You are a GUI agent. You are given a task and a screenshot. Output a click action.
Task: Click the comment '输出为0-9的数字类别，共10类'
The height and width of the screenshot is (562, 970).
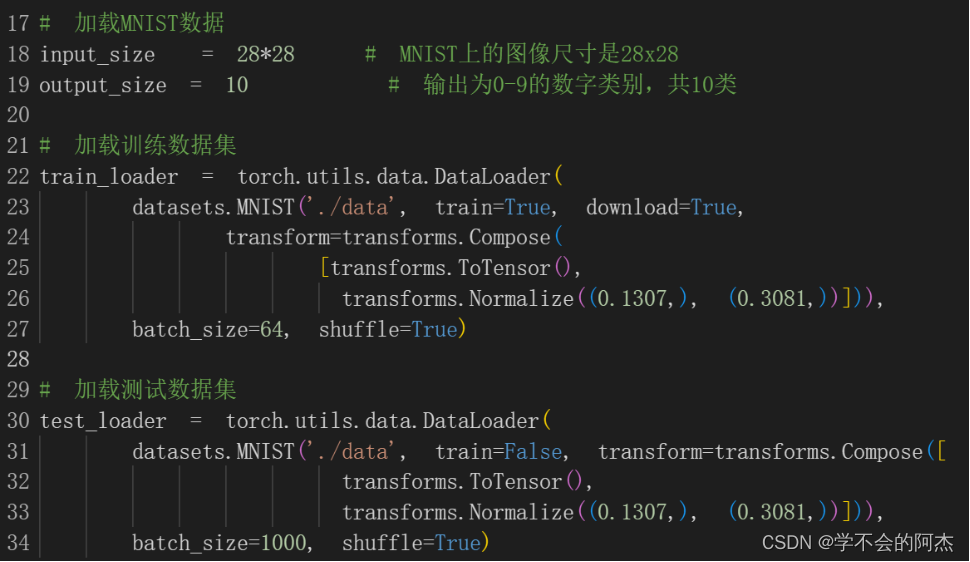click(580, 85)
